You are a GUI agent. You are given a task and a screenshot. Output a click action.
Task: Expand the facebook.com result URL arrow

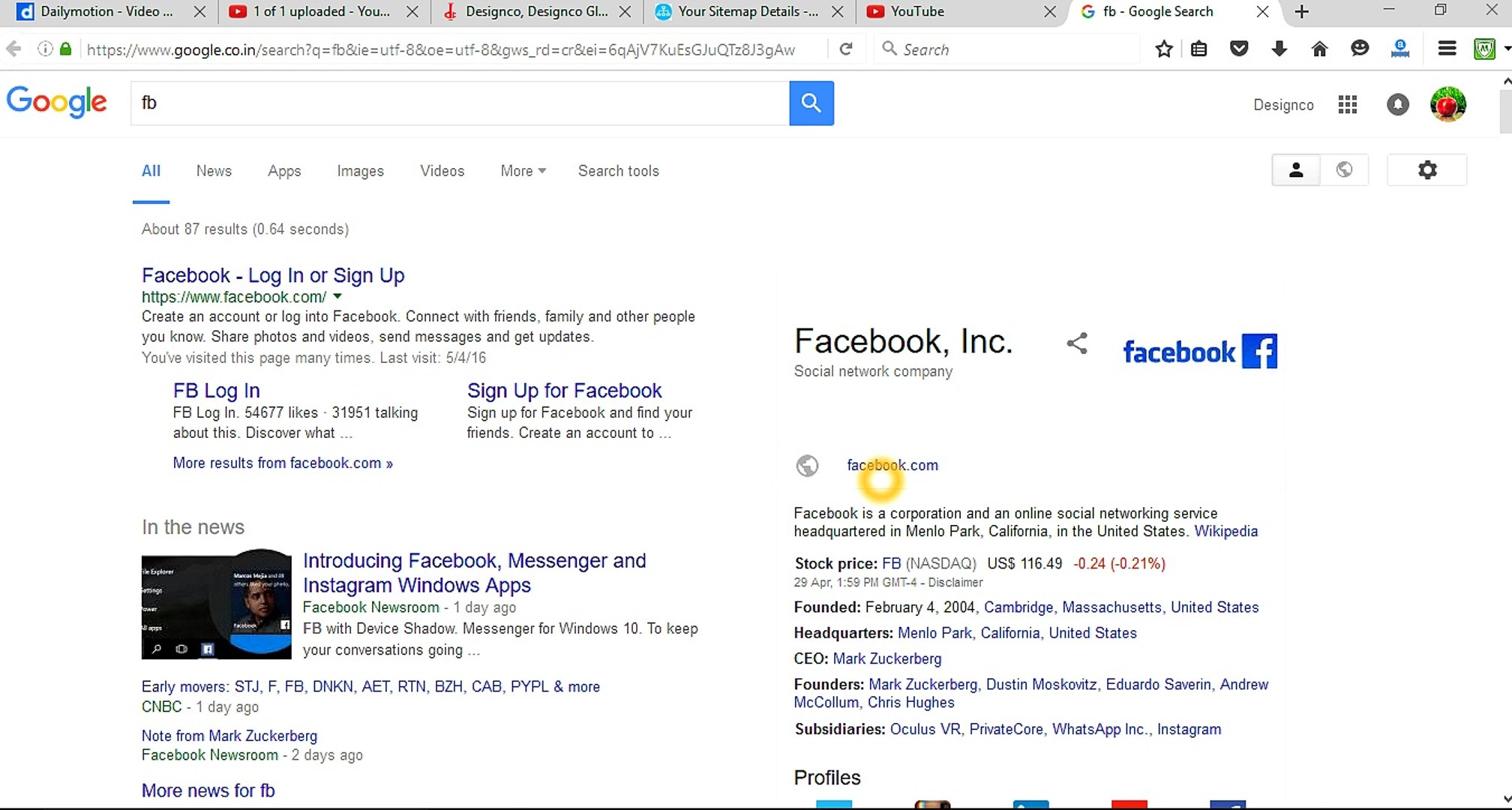[x=338, y=296]
